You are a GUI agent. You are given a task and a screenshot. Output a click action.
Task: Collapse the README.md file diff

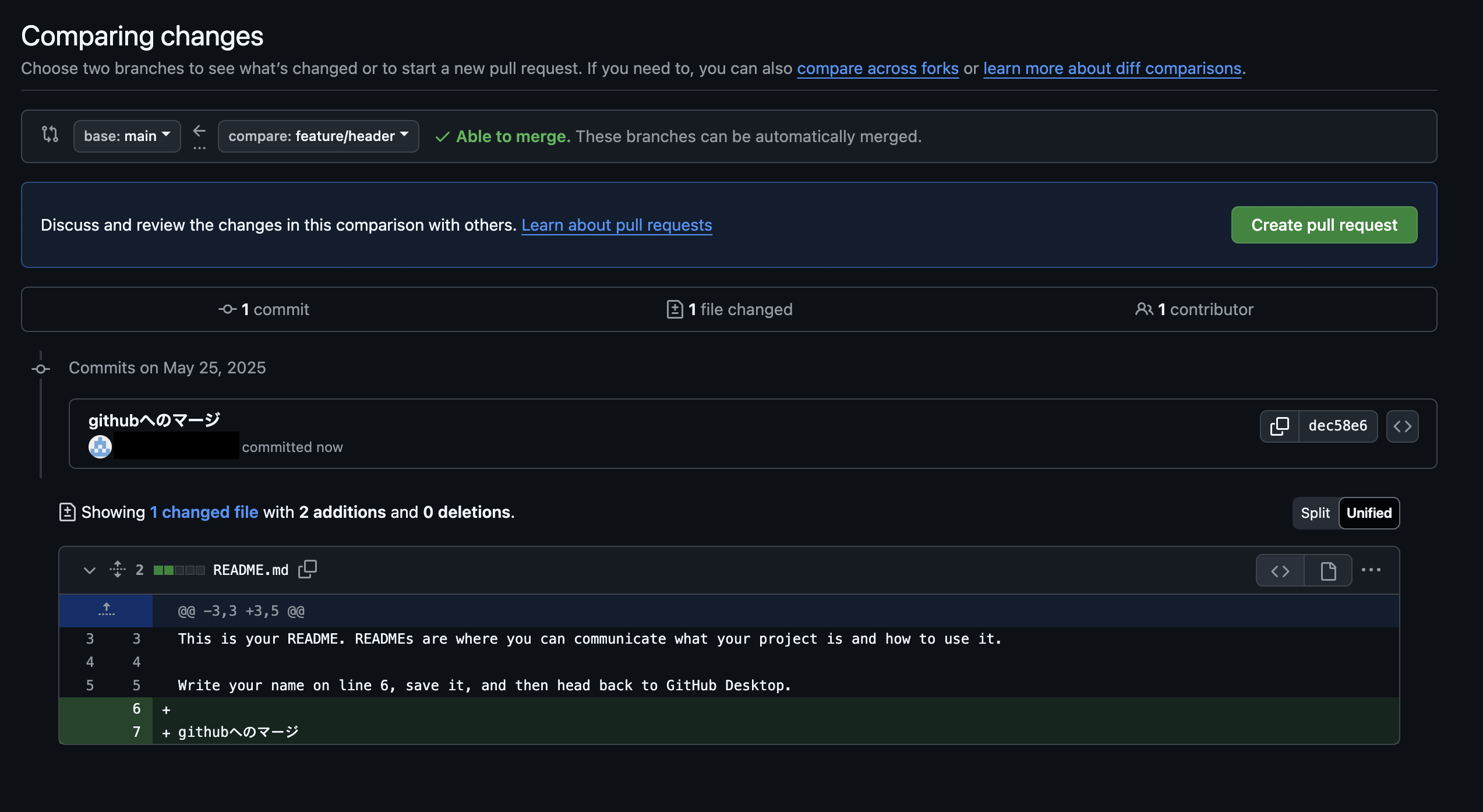(89, 570)
